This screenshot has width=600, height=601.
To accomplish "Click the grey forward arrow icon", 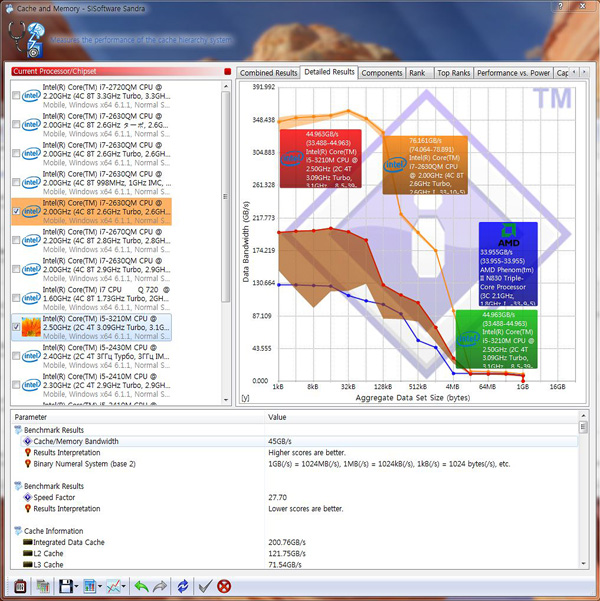I will [x=159, y=586].
